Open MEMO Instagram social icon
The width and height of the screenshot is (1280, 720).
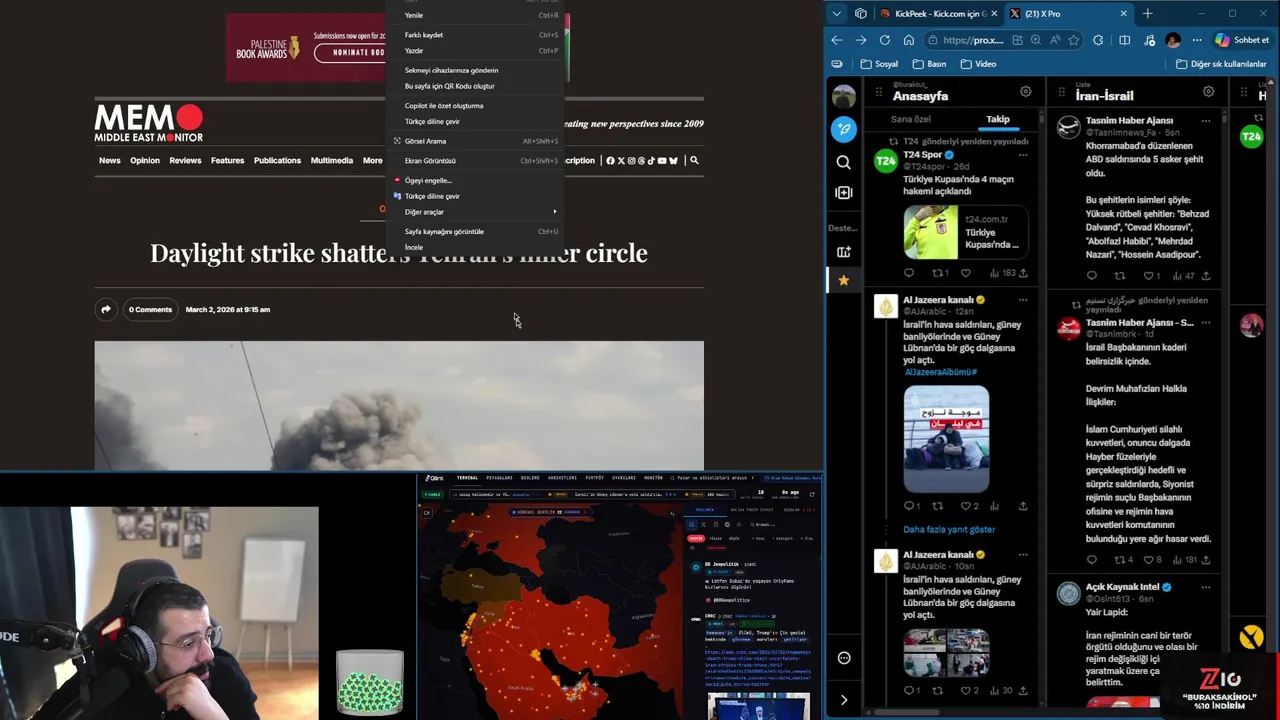[631, 160]
